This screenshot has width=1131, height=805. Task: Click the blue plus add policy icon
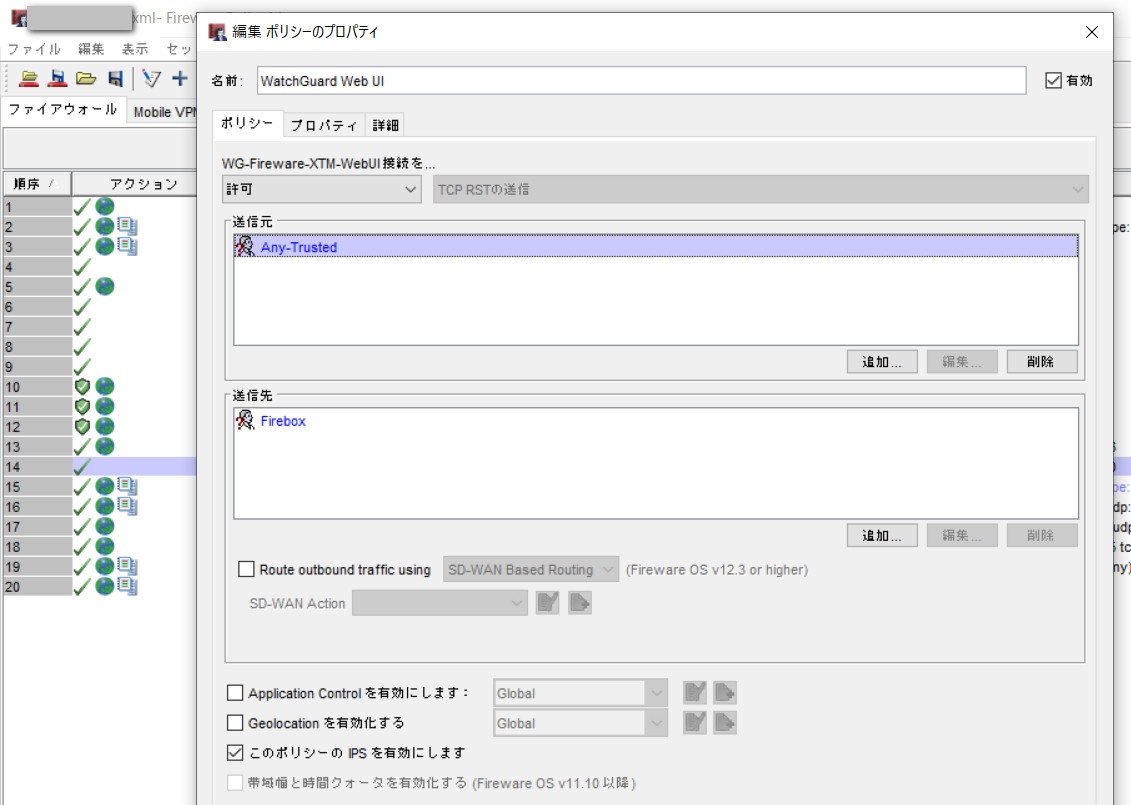pyautogui.click(x=180, y=79)
